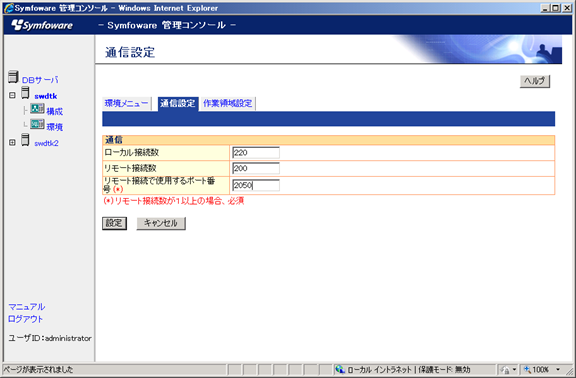This screenshot has height=378, width=576.
Task: Focus the port number field showing 2050
Action: (x=256, y=185)
